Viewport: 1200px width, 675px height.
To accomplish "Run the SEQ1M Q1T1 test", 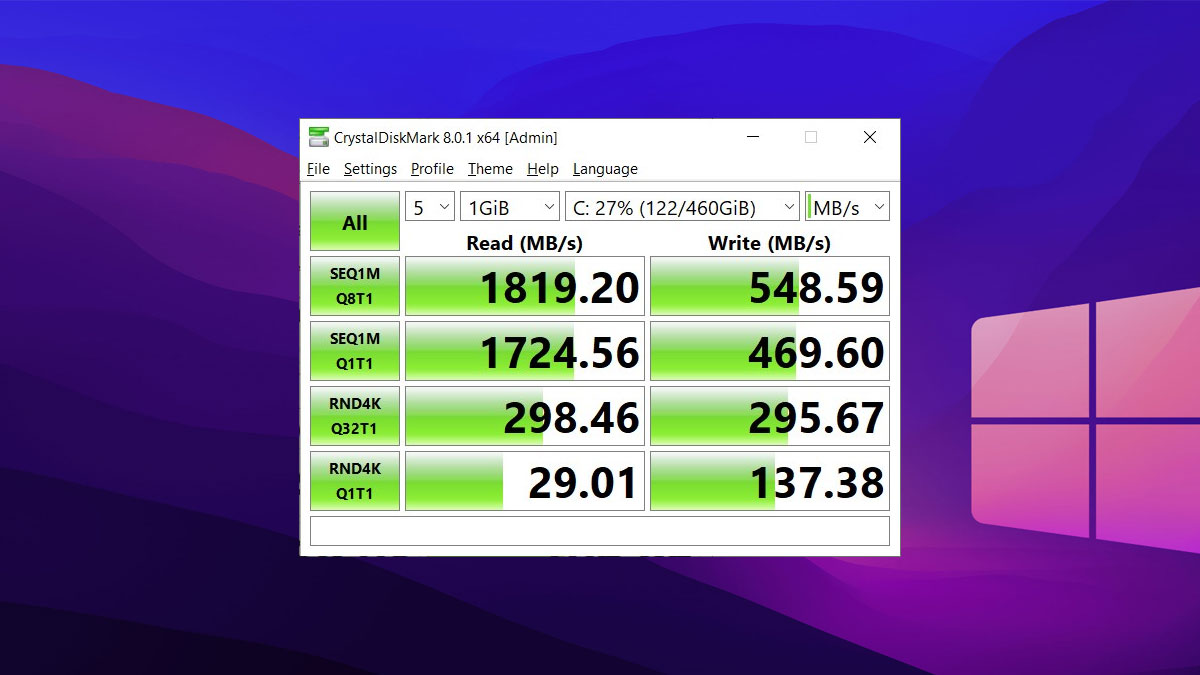I will click(x=355, y=351).
